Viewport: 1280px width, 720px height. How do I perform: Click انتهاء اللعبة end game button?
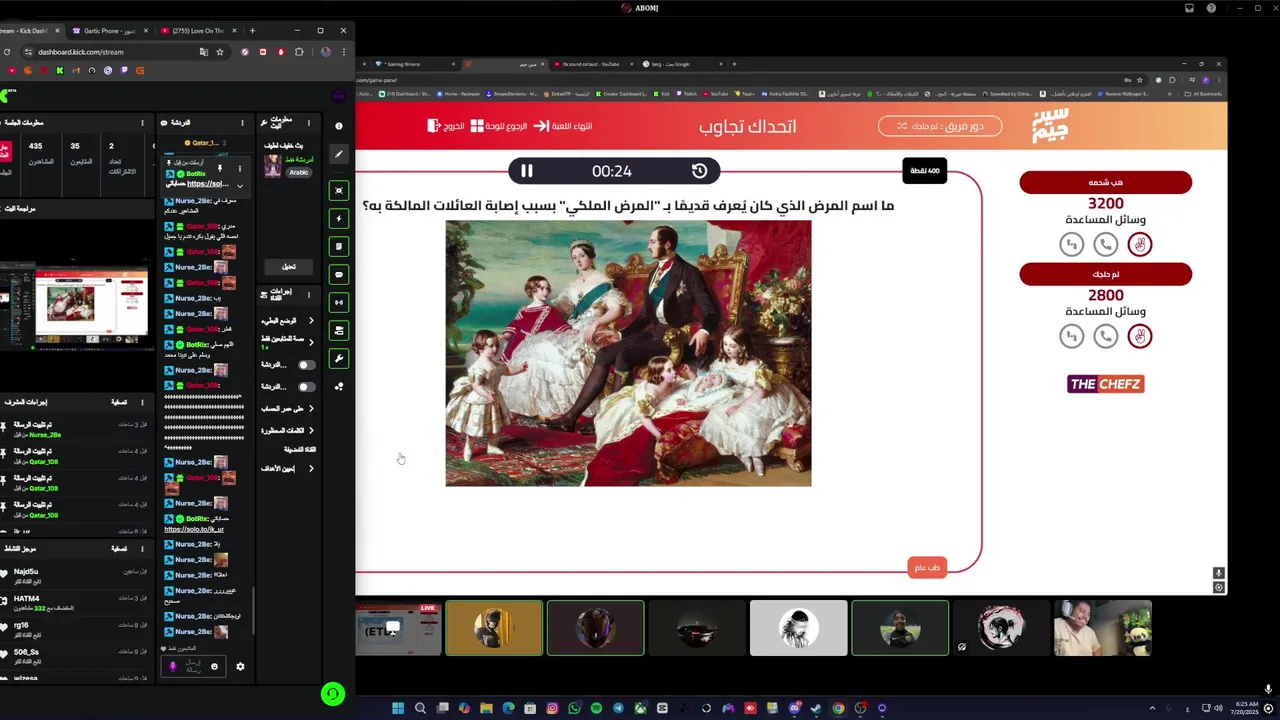tap(562, 126)
